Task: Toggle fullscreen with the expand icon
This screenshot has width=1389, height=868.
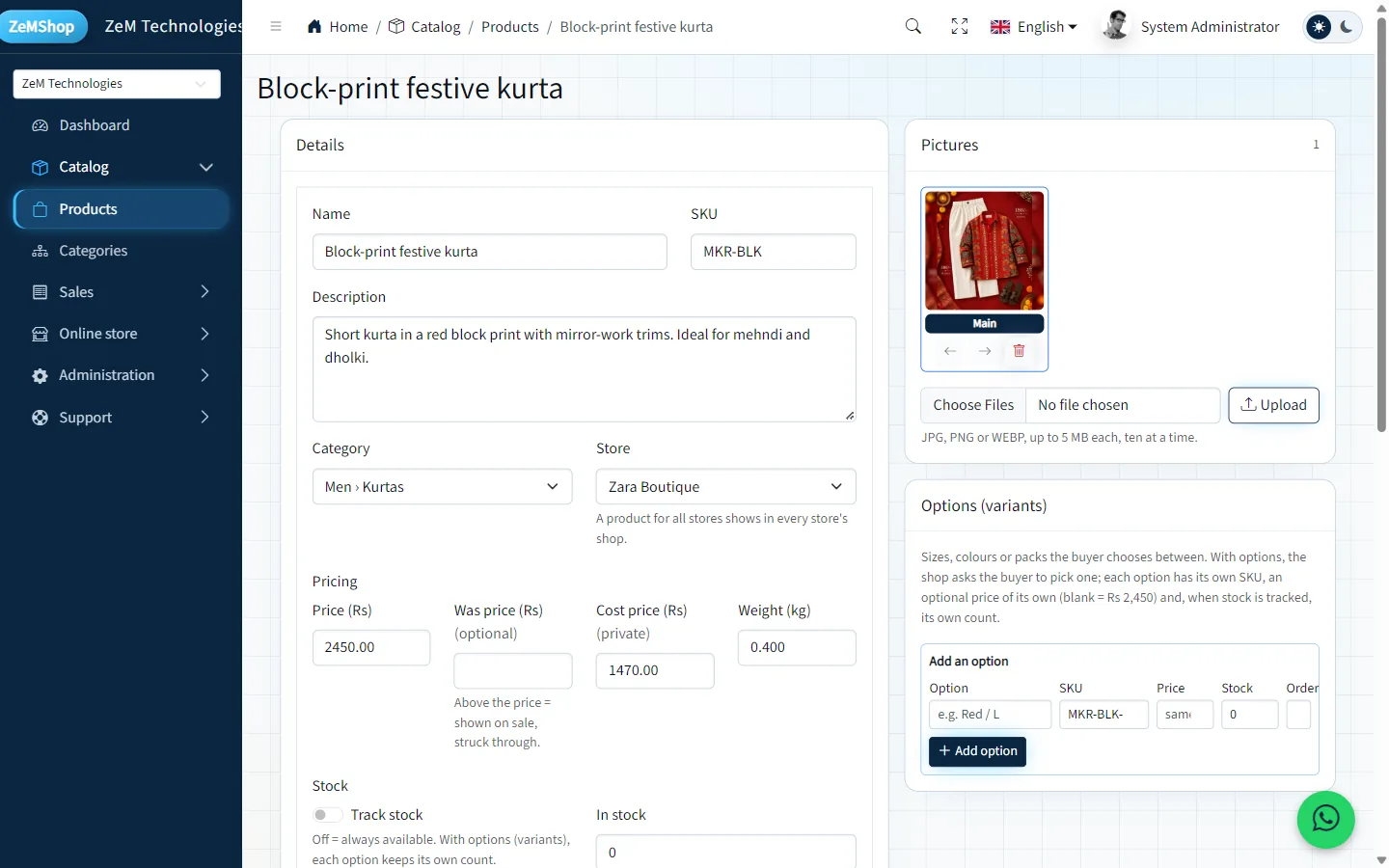Action: tap(960, 27)
